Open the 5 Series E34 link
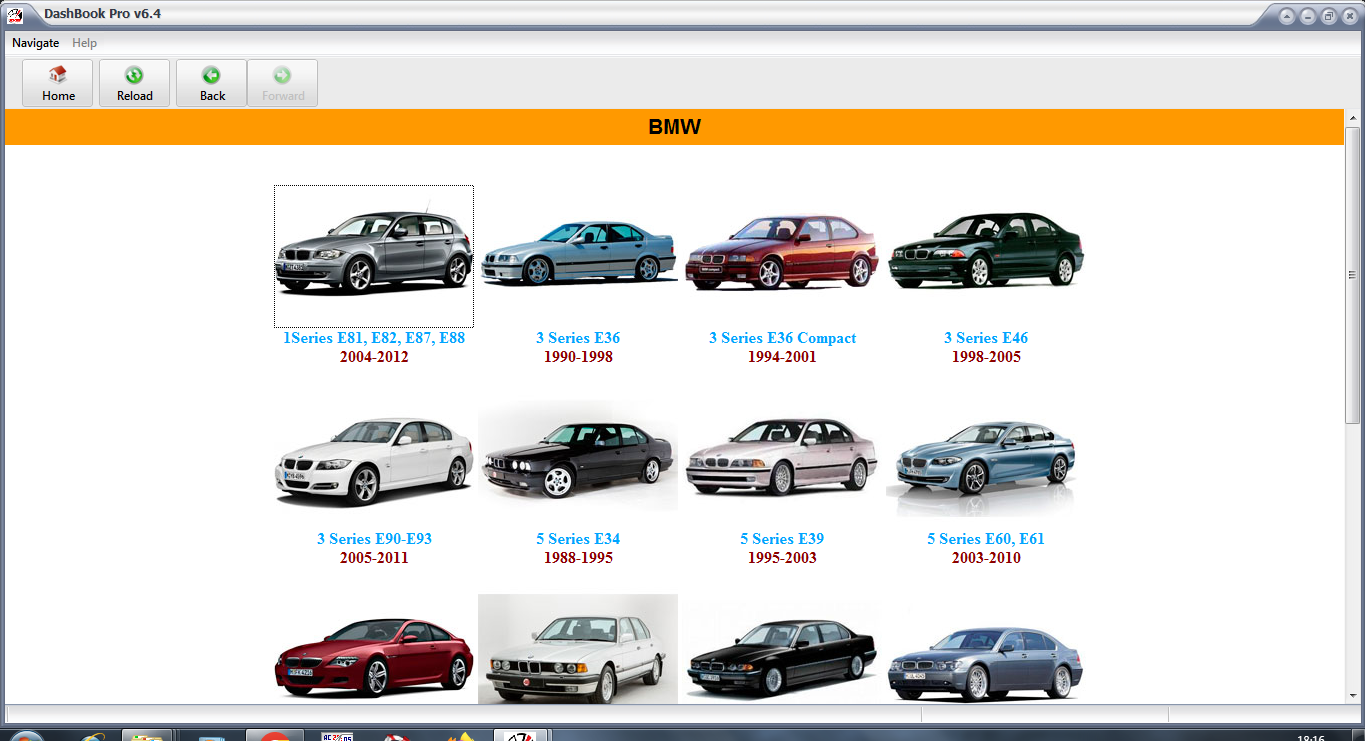 (x=578, y=539)
